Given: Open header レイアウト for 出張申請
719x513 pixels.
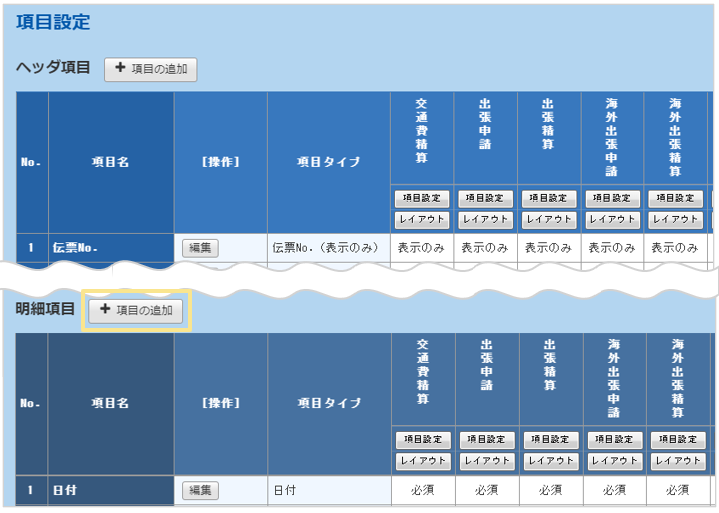Looking at the screenshot, I should pos(485,219).
